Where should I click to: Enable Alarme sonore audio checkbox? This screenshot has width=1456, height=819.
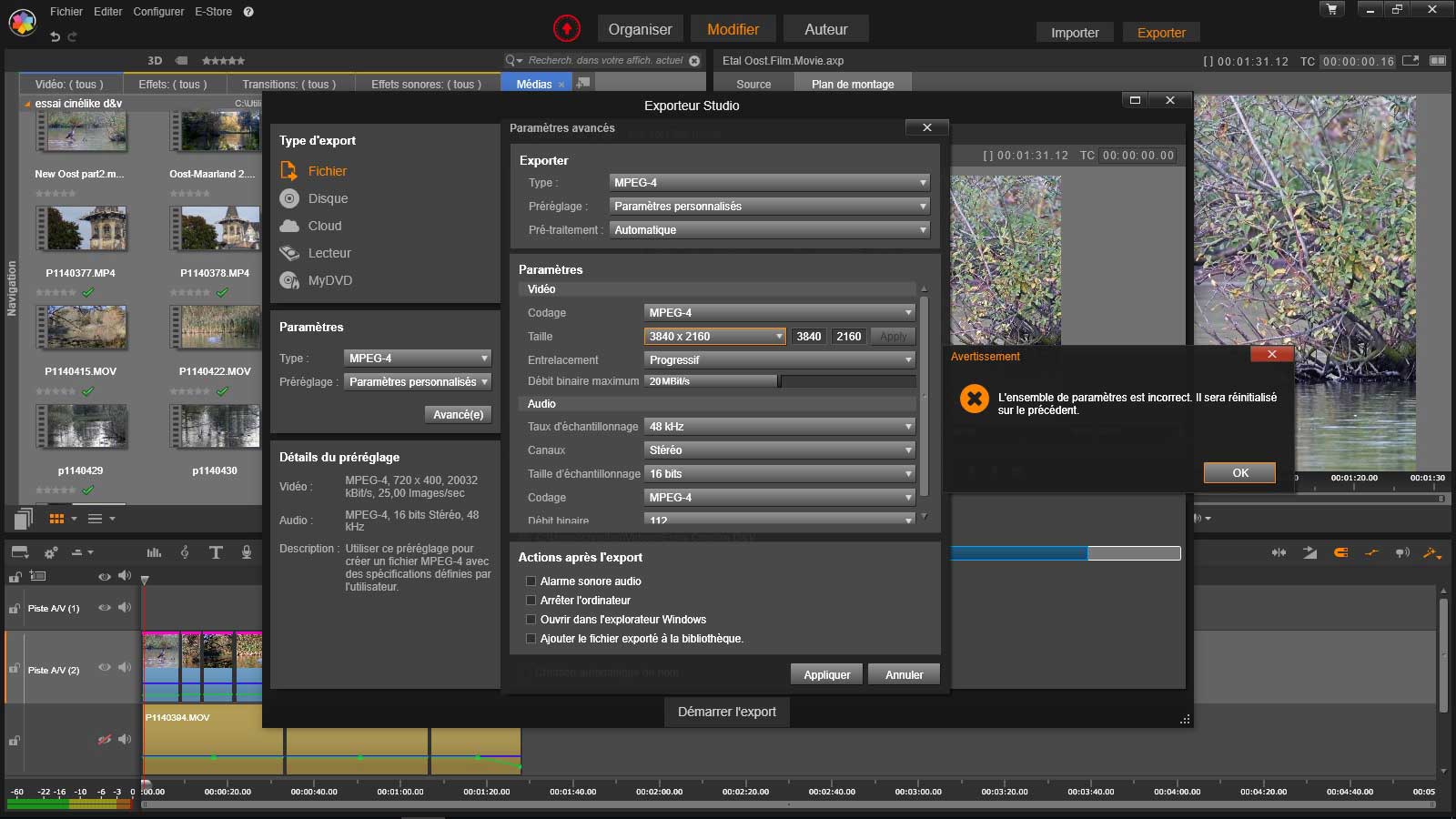coord(531,581)
